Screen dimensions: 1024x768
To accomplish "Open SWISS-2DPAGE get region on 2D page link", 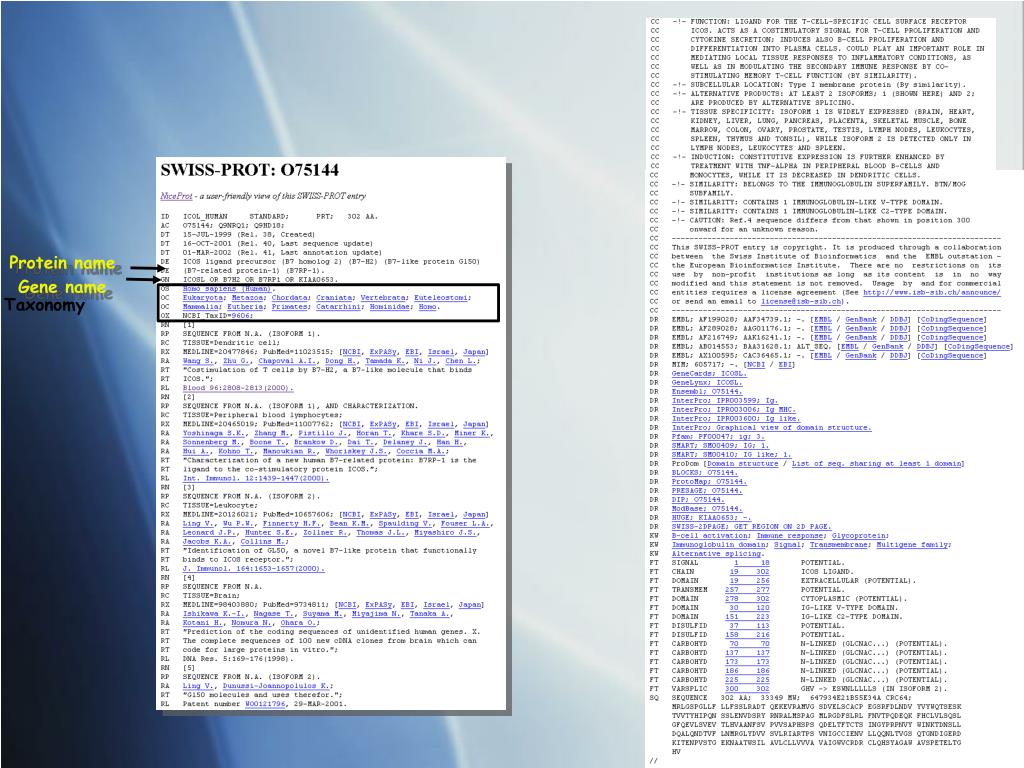I will coord(752,527).
